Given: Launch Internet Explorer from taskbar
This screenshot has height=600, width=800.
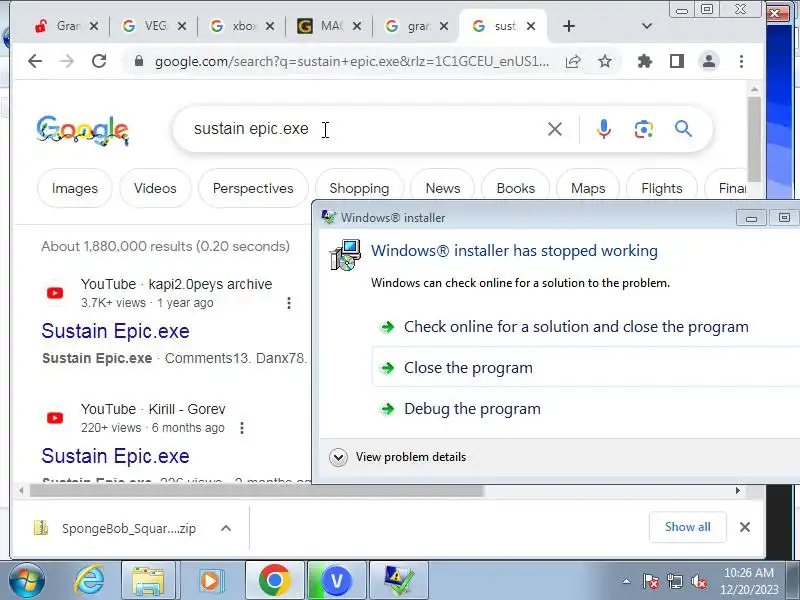Looking at the screenshot, I should click(89, 581).
